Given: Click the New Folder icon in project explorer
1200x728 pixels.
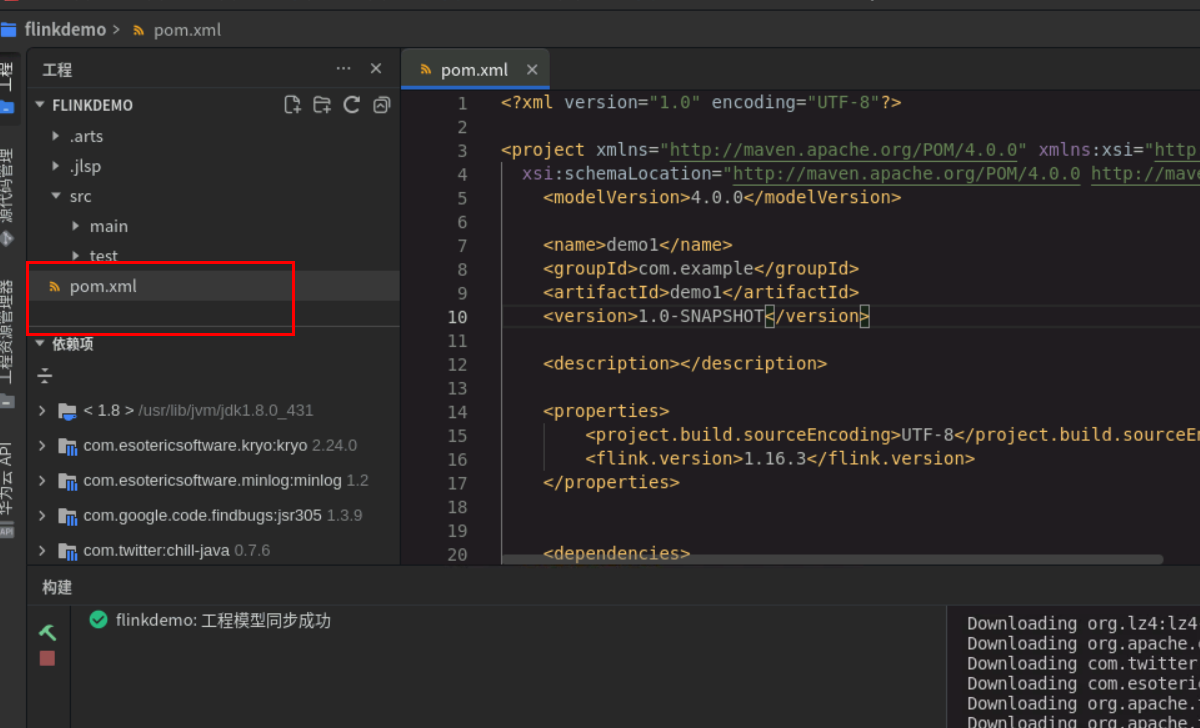Looking at the screenshot, I should [322, 105].
